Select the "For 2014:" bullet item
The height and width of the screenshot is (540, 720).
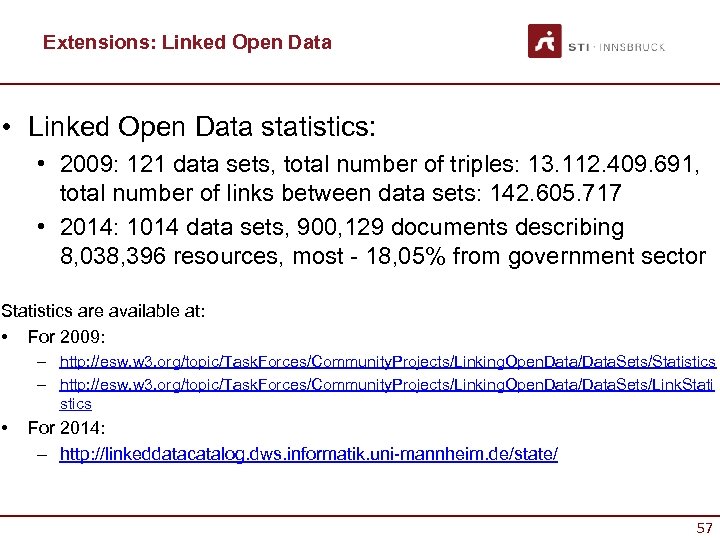point(67,428)
